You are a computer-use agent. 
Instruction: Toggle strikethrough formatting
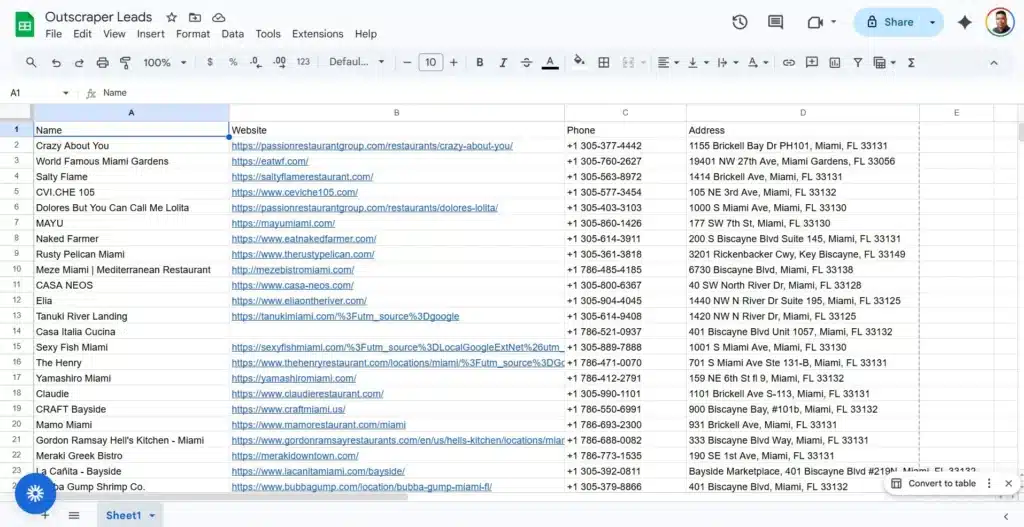526,63
